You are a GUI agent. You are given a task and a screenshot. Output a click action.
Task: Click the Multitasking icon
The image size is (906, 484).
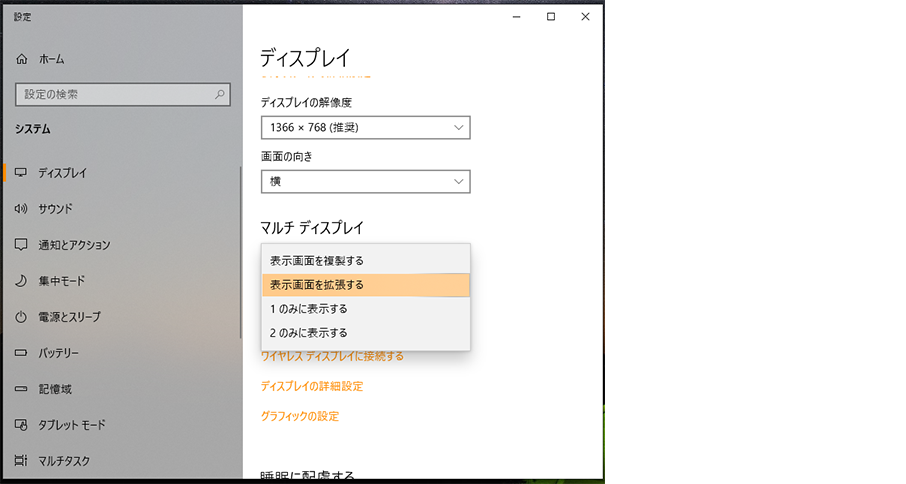coord(21,460)
